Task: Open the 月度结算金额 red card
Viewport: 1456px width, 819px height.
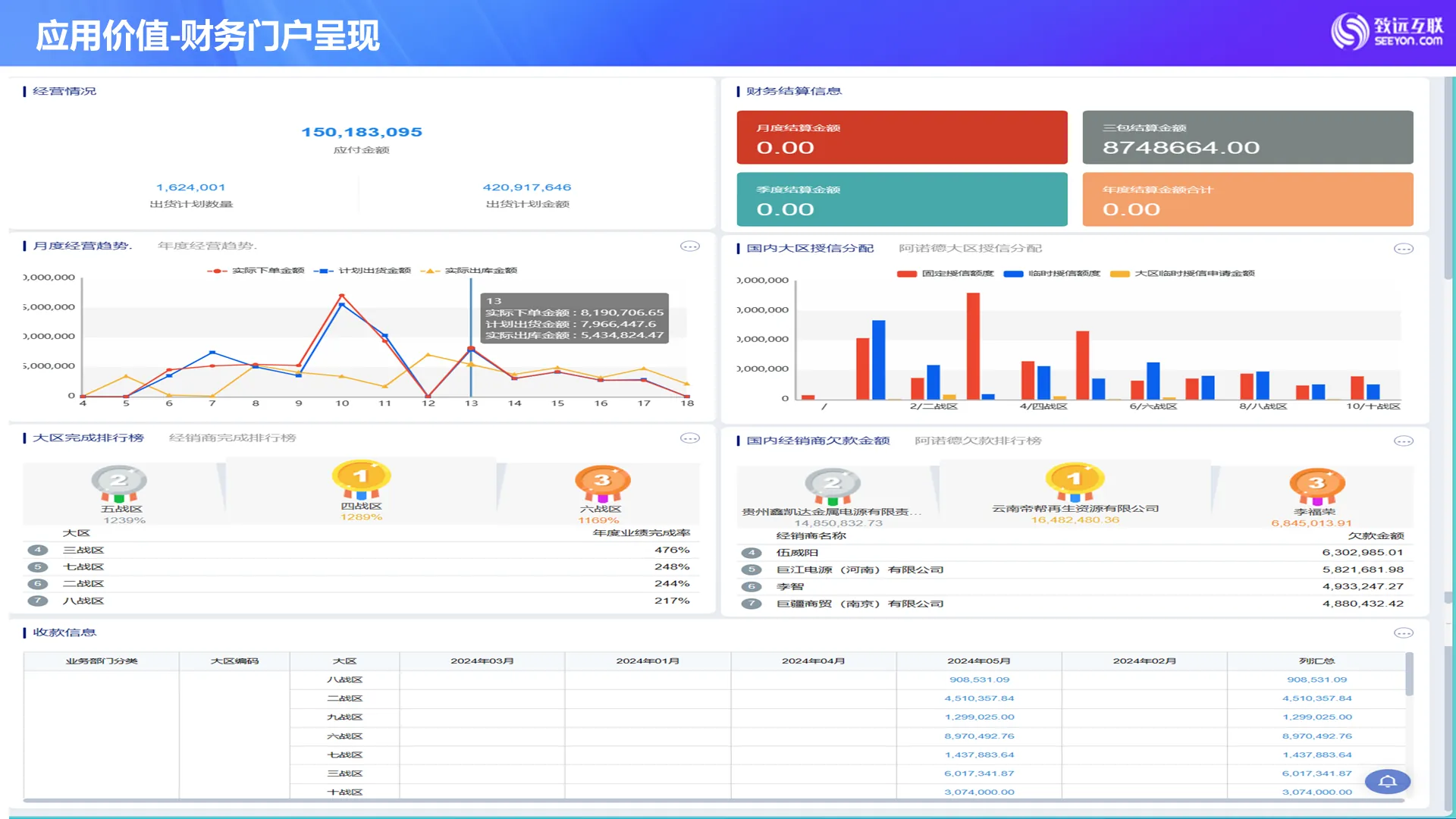Action: coord(902,137)
